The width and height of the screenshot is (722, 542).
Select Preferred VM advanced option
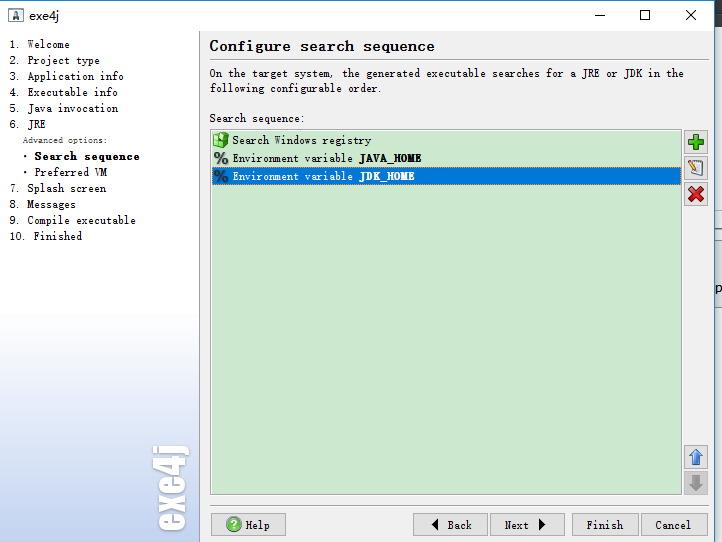pos(70,172)
